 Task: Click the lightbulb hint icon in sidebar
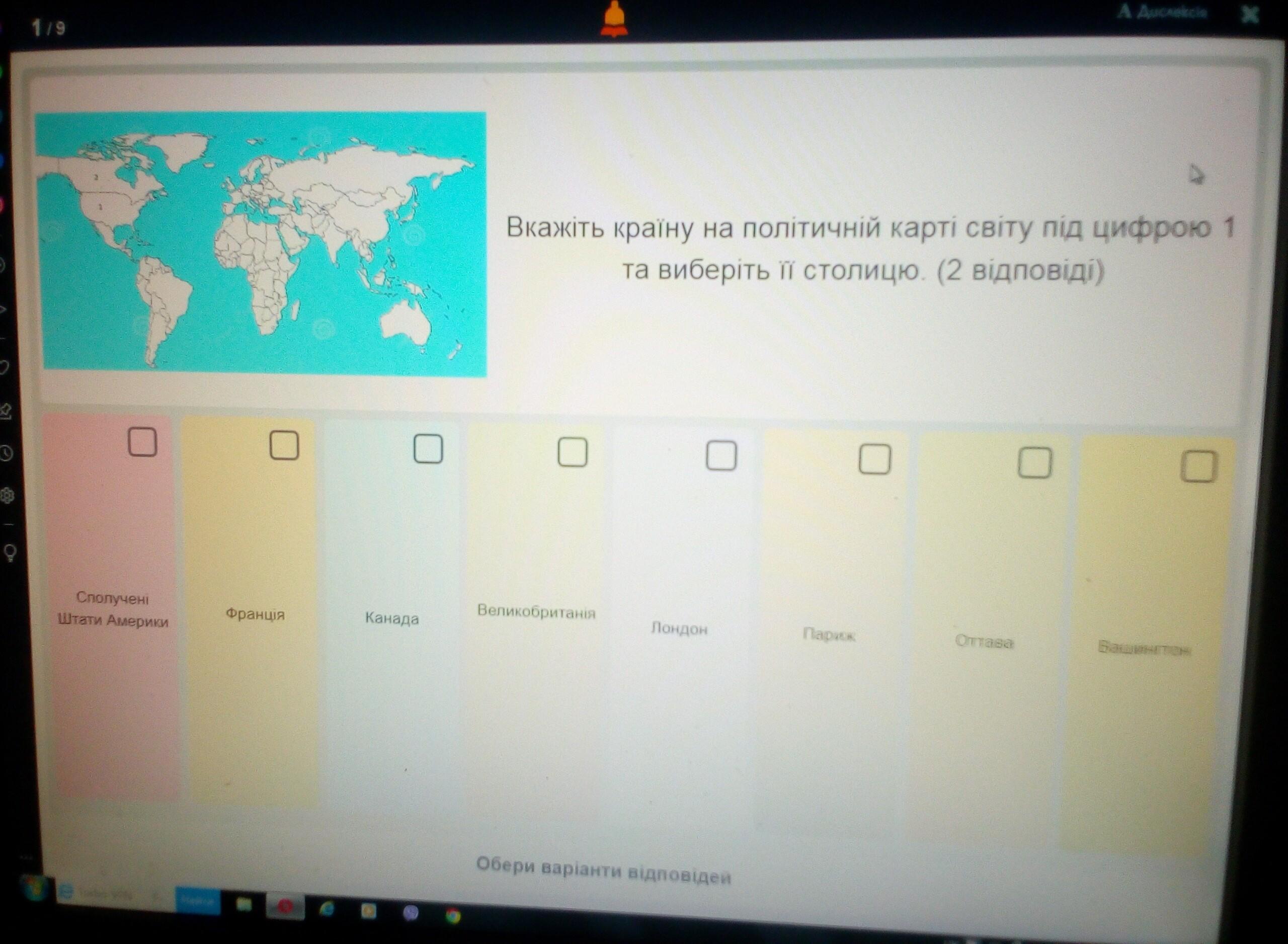point(10,552)
